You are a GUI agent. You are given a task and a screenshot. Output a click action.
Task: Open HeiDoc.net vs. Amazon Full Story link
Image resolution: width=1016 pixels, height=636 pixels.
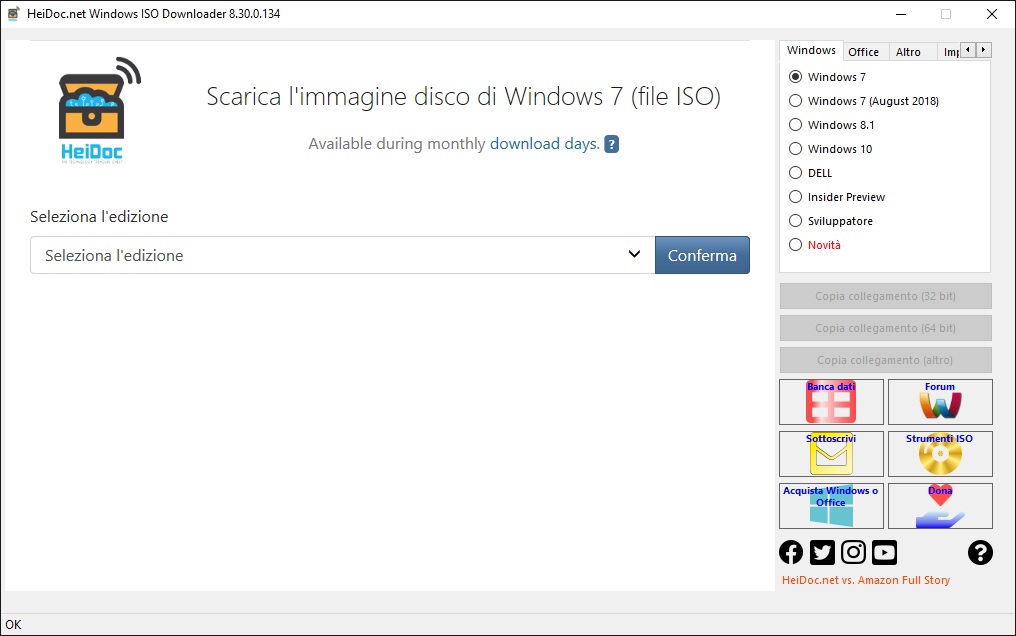click(866, 580)
